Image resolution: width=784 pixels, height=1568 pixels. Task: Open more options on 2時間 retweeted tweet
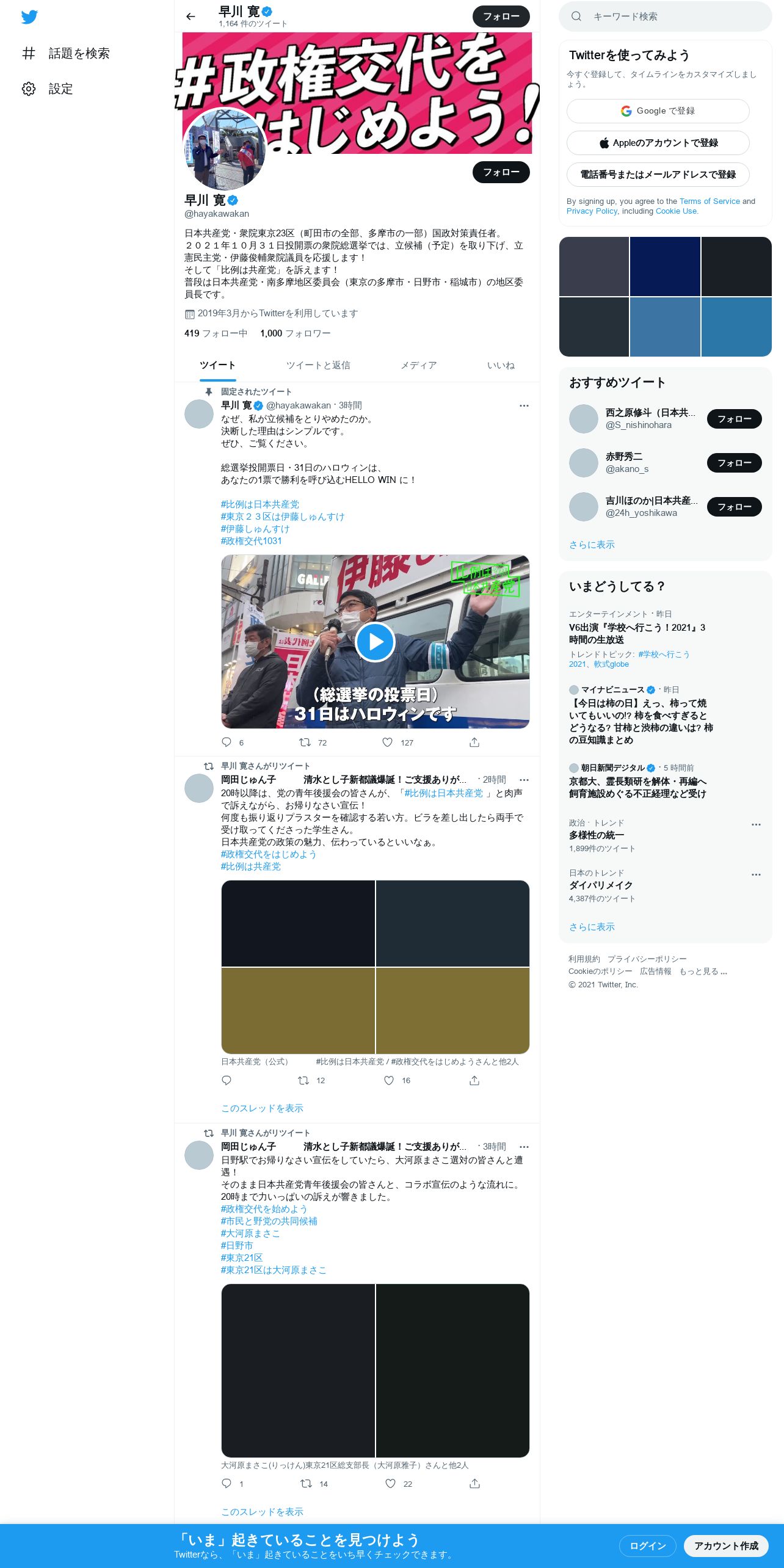point(524,780)
